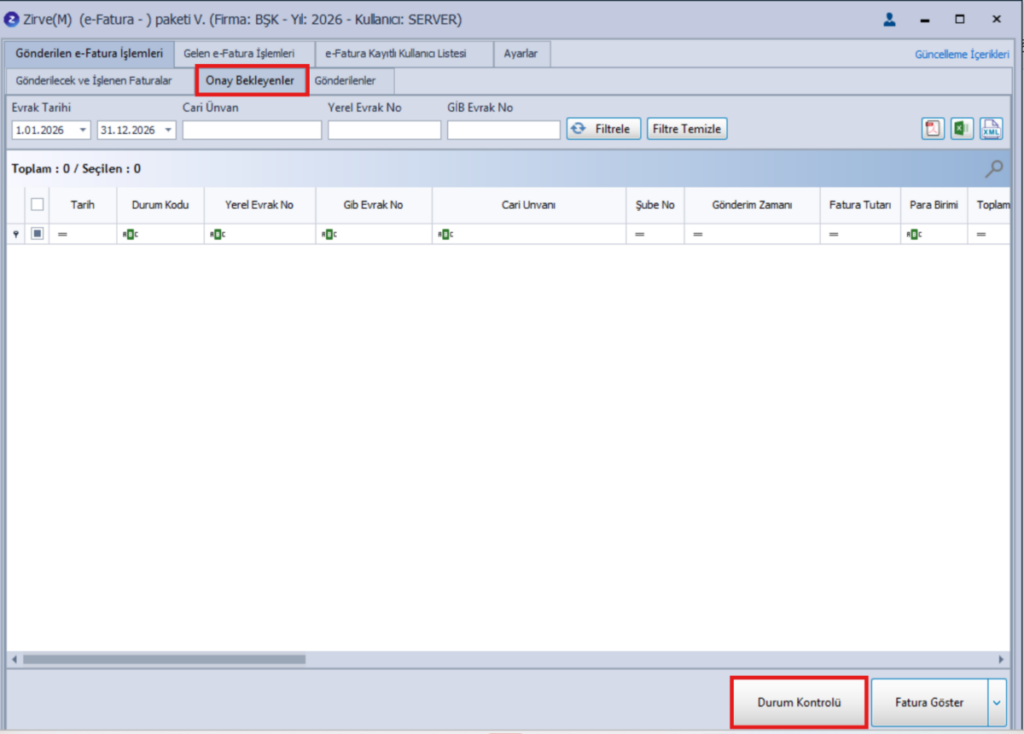Sort by Gib Evrak No column header

point(374,205)
